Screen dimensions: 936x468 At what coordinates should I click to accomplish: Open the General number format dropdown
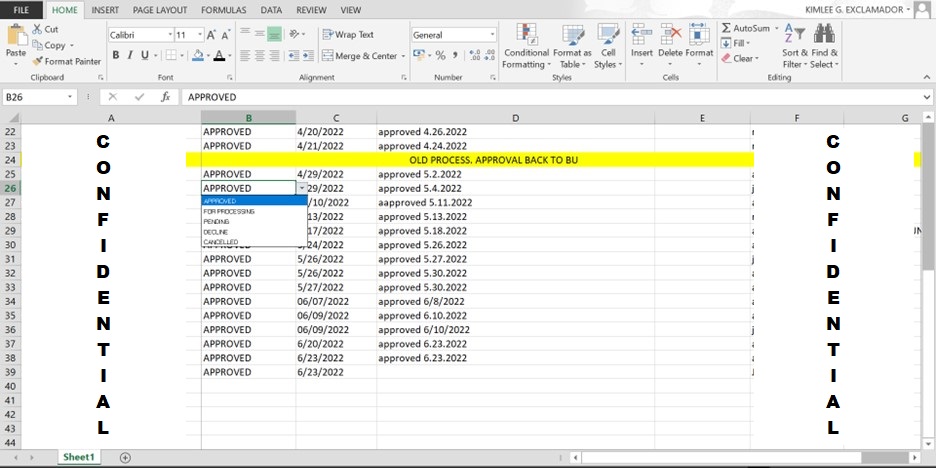click(492, 35)
